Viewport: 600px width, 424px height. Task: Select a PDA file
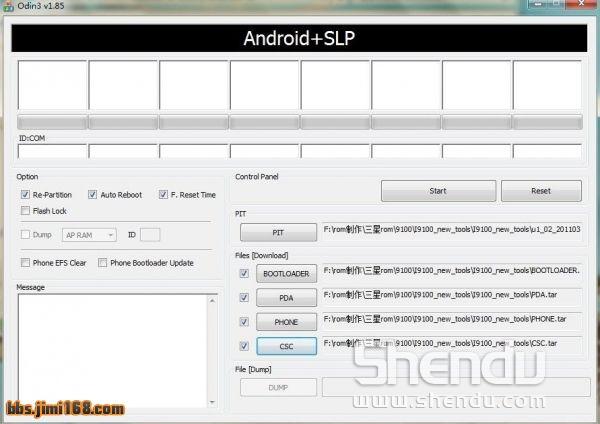coord(287,298)
